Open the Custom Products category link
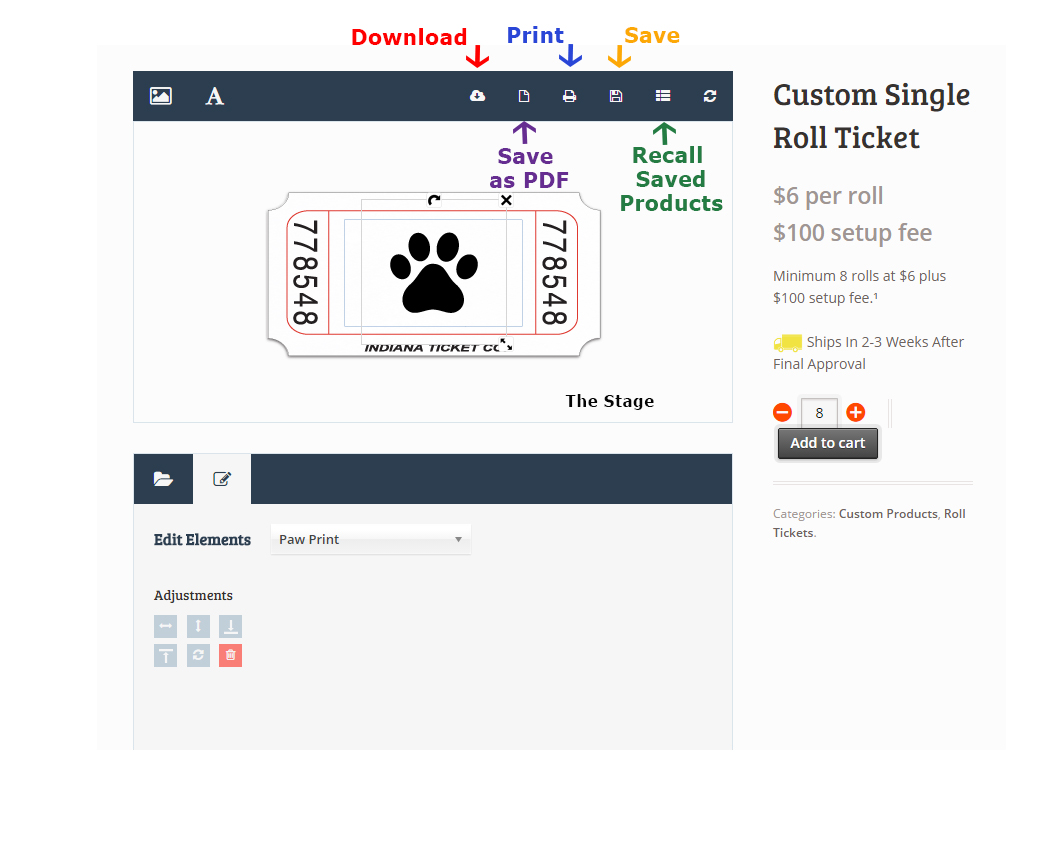The image size is (1048, 864). [887, 514]
